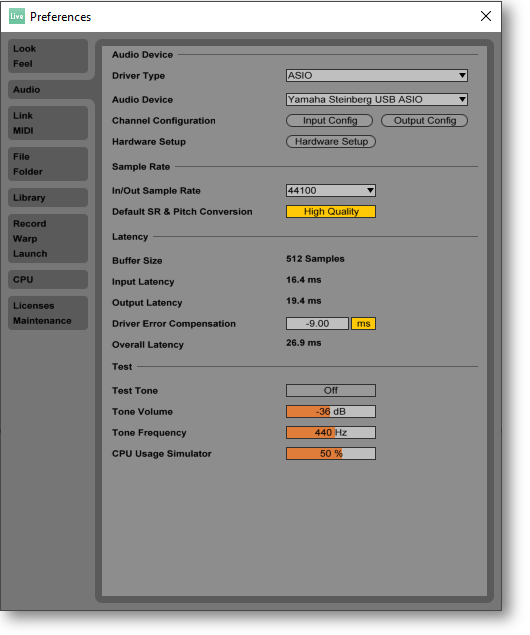Open the Look Feel preferences tab
Image resolution: width=530 pixels, height=635 pixels.
[x=48, y=56]
